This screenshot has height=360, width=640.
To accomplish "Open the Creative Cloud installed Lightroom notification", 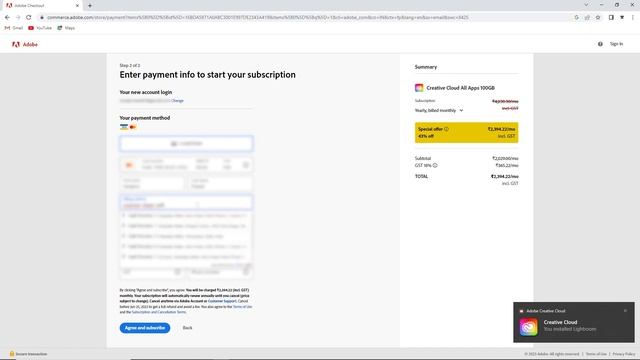I will click(574, 322).
